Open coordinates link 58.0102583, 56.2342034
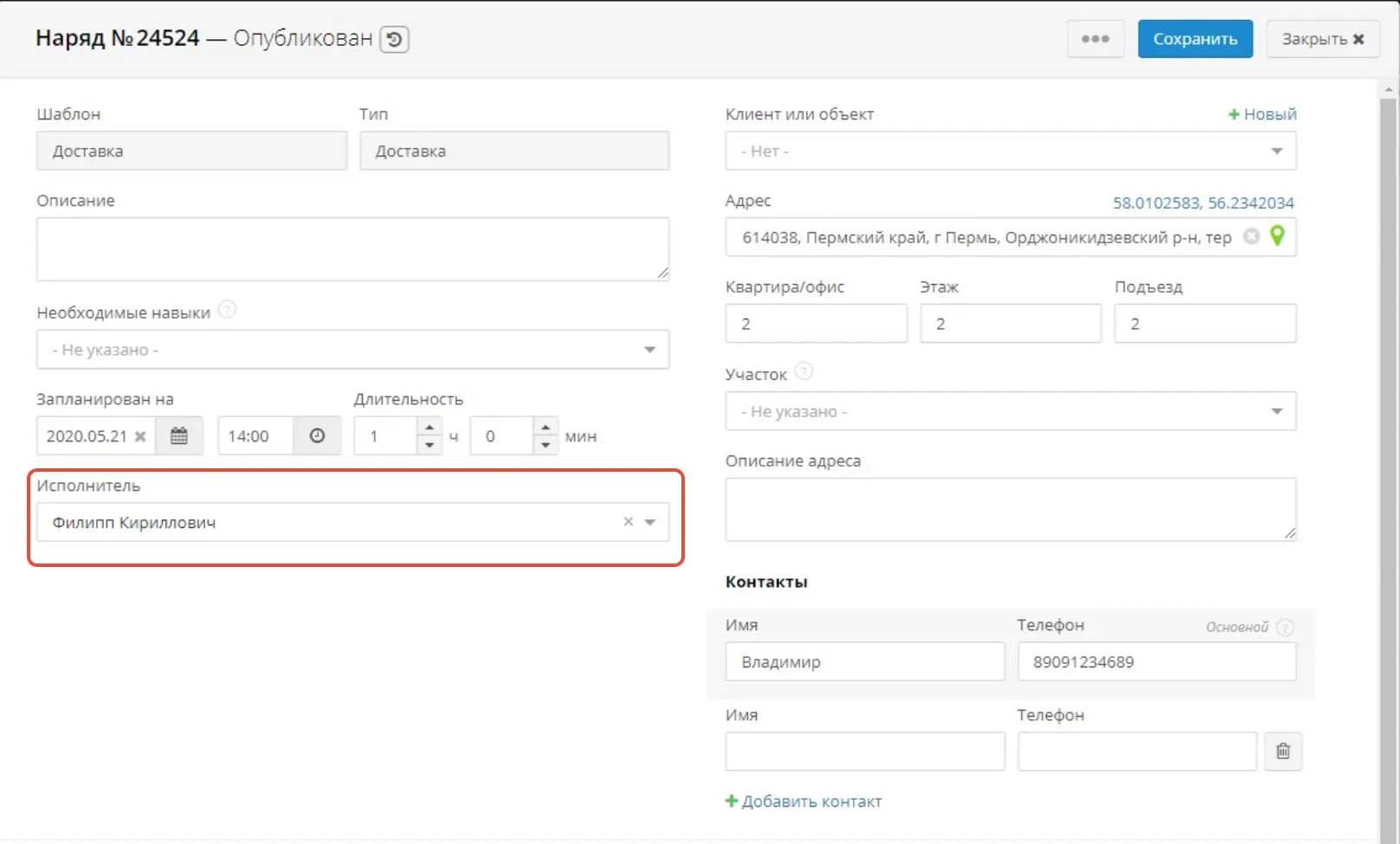 coord(1203,203)
